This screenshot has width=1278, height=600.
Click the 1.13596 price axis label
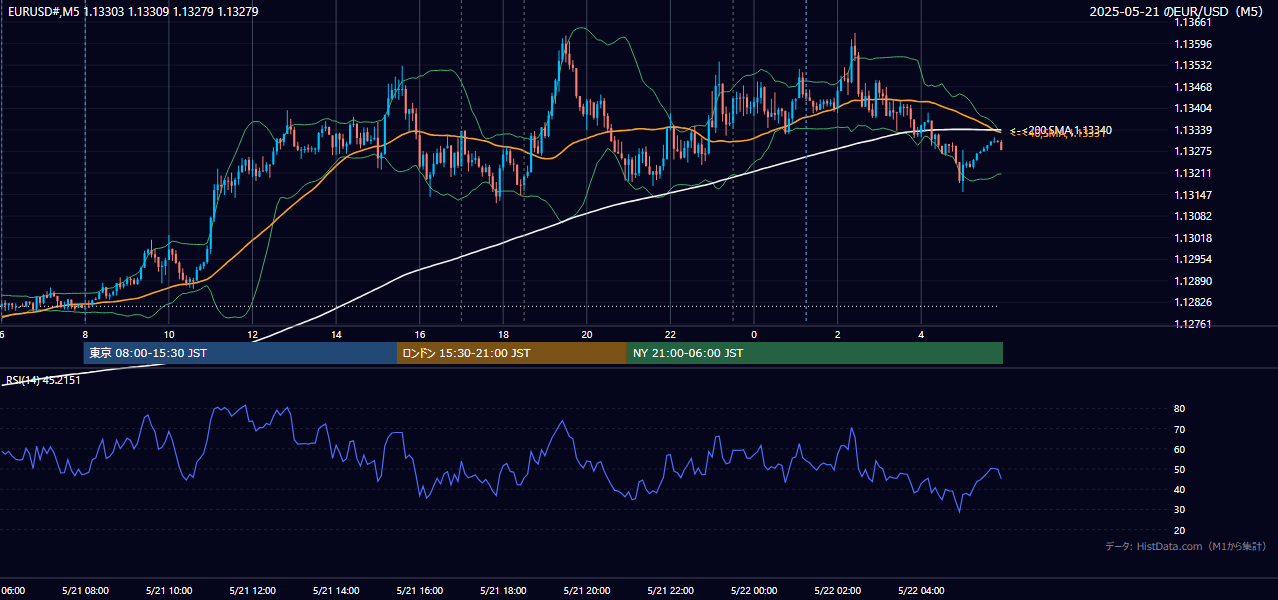coord(1193,44)
